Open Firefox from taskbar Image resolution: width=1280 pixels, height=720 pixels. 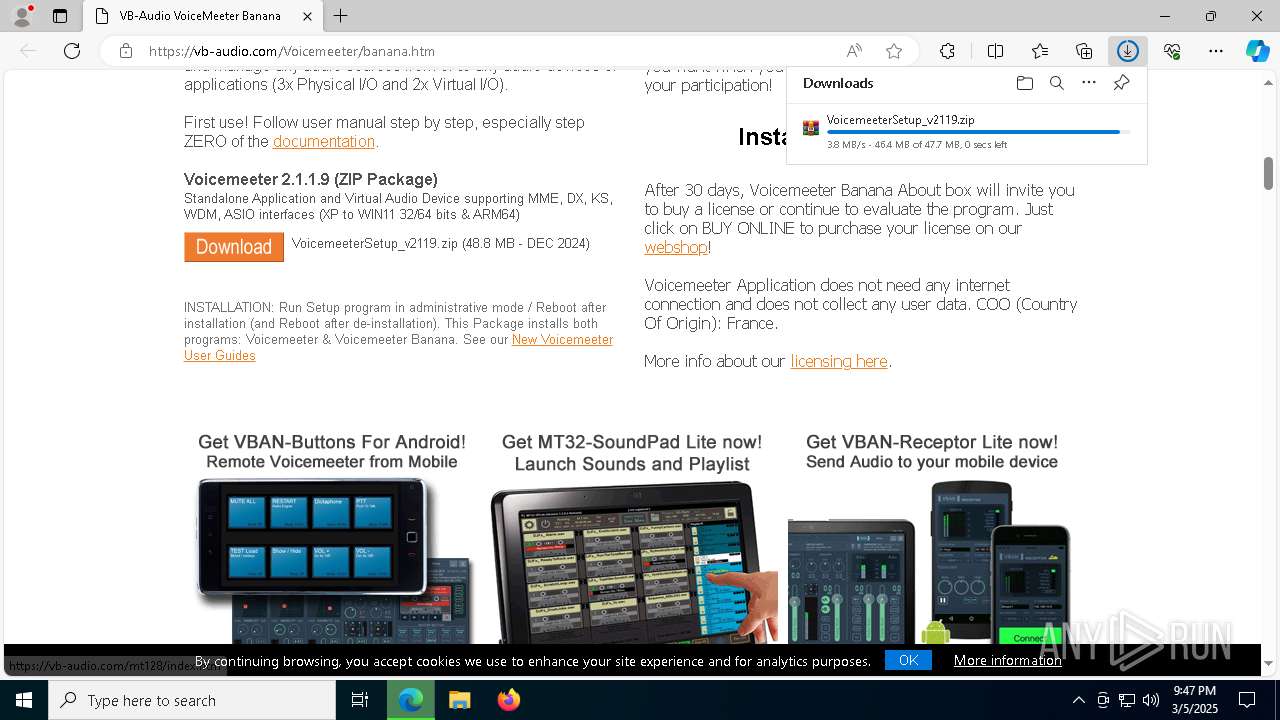tap(509, 700)
